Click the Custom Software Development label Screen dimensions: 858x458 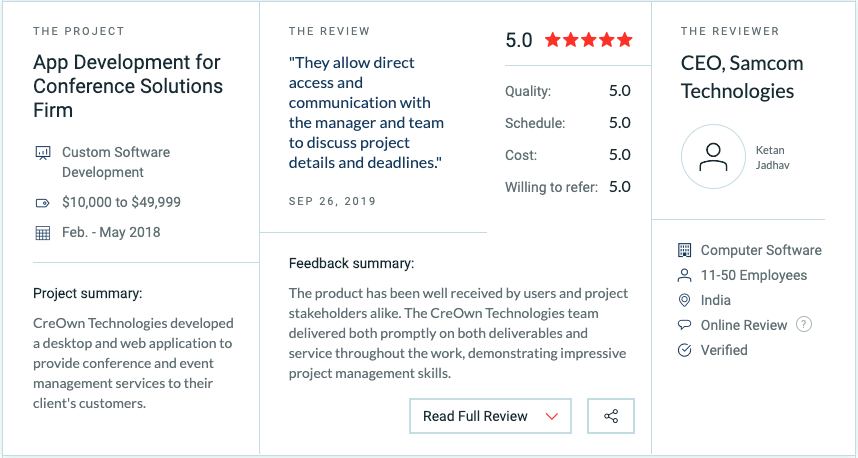pos(116,162)
